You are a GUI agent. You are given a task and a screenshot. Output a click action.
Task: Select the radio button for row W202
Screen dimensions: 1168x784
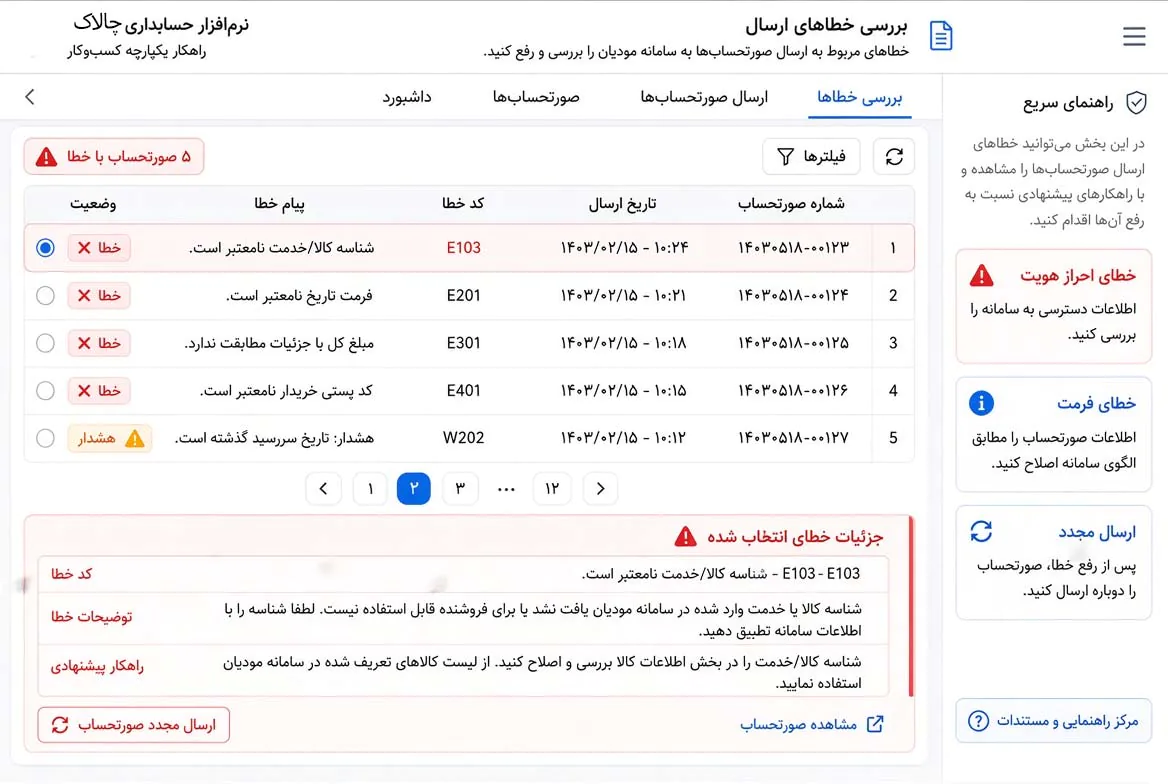[x=45, y=438]
